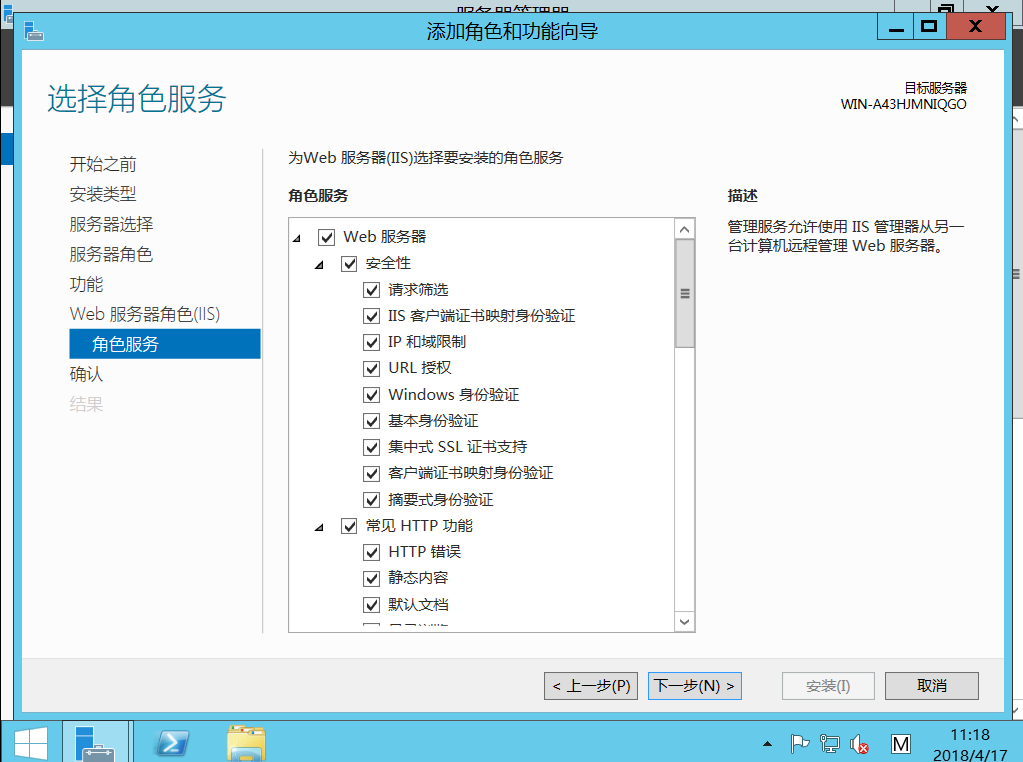Viewport: 1023px width, 762px height.
Task: Click the wizard title bar icon
Action: tap(33, 31)
